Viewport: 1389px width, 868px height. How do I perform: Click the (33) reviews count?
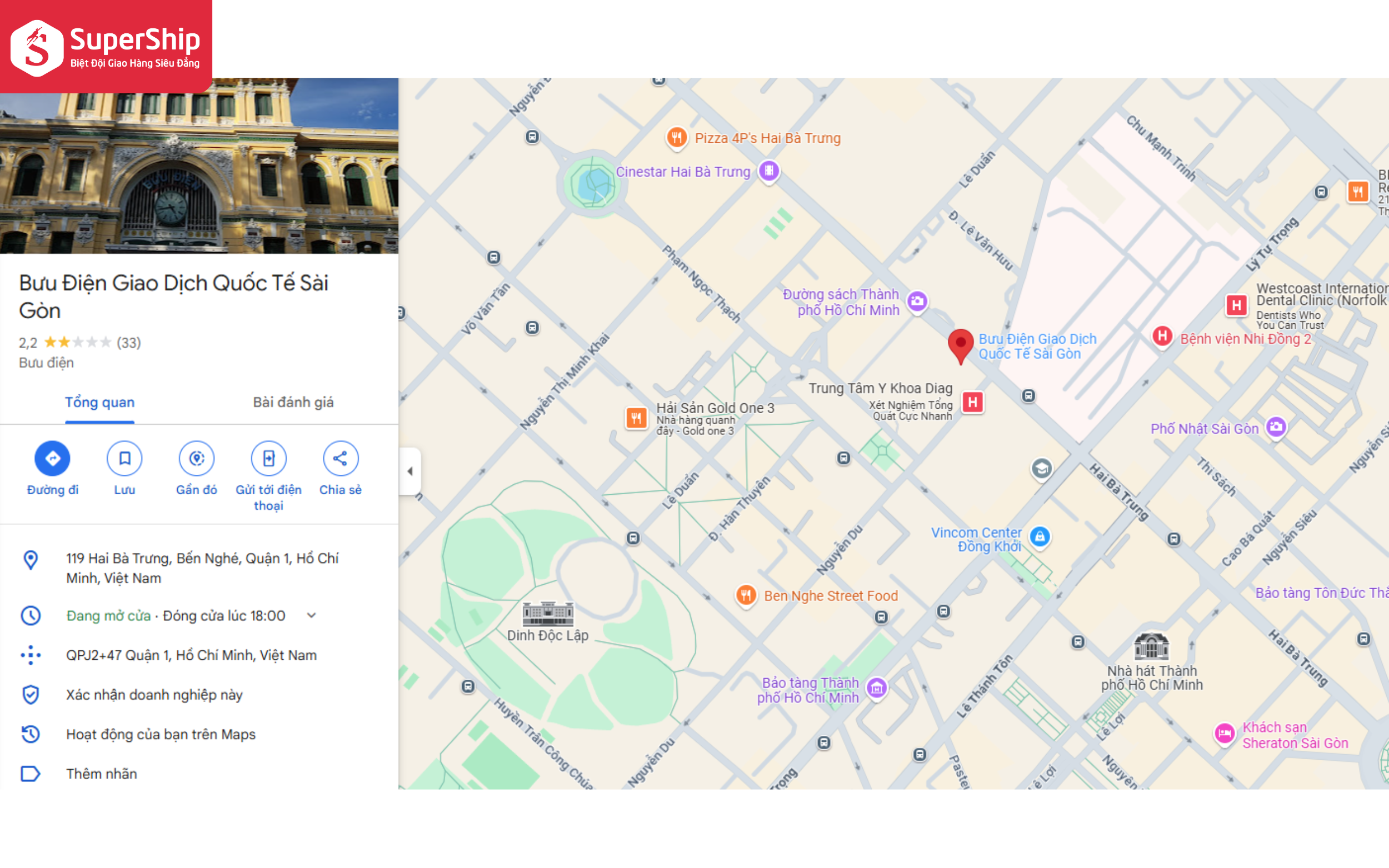(x=129, y=343)
